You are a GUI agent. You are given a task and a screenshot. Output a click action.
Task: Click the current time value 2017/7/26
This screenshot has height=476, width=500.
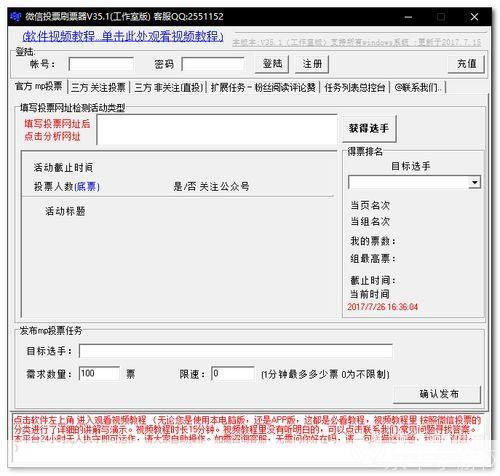[x=383, y=307]
